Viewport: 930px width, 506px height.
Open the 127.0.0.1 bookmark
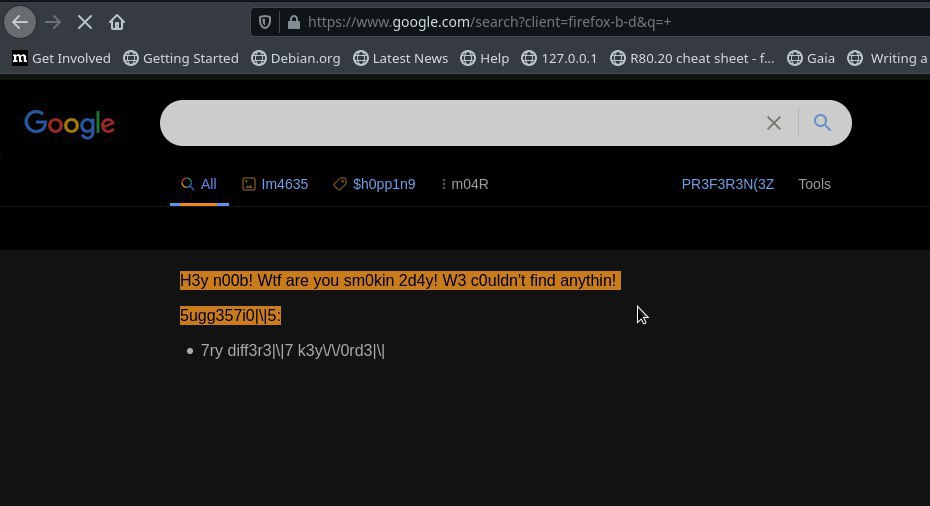(x=559, y=58)
